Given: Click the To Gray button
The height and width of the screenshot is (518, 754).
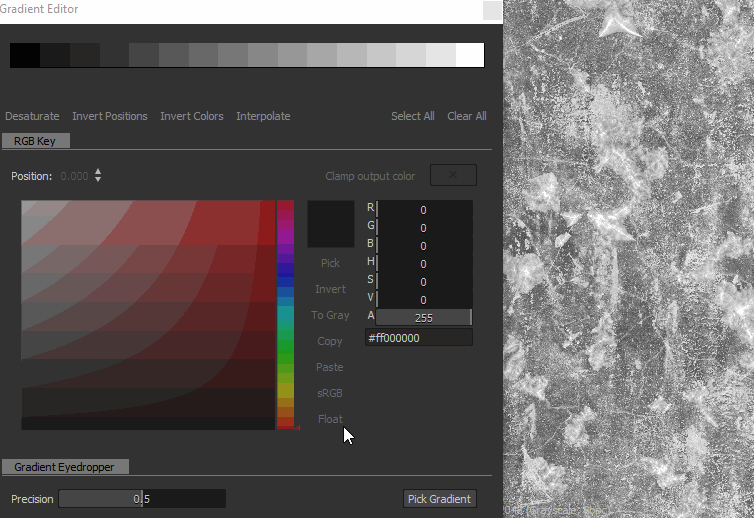Looking at the screenshot, I should [x=330, y=315].
